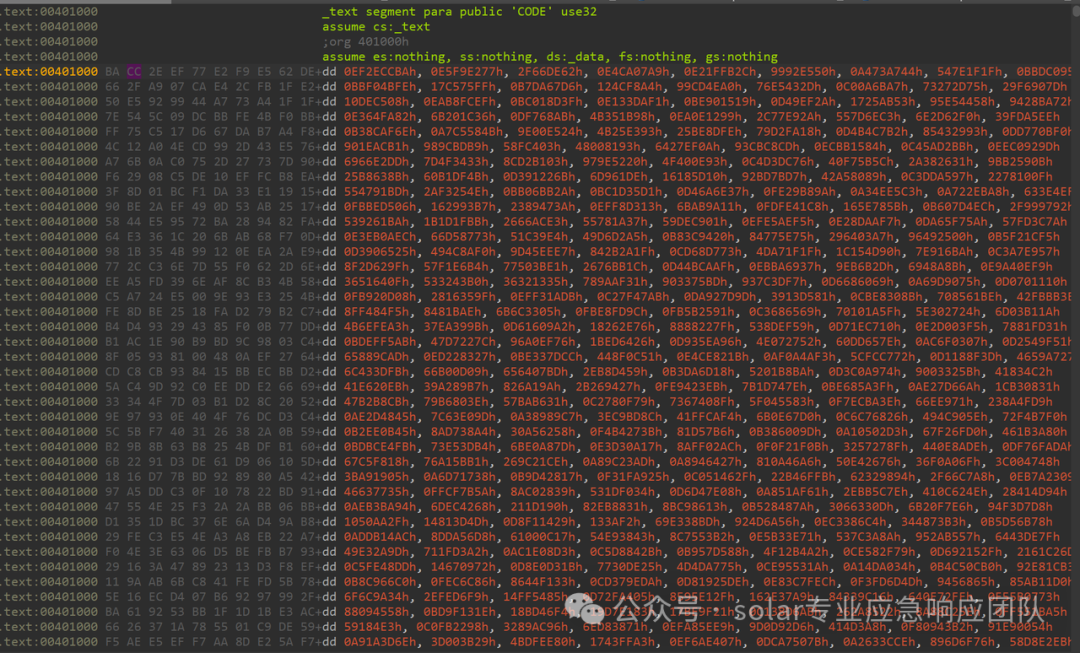Select the value 6966E2DDh
1080x653 pixels.
point(377,162)
